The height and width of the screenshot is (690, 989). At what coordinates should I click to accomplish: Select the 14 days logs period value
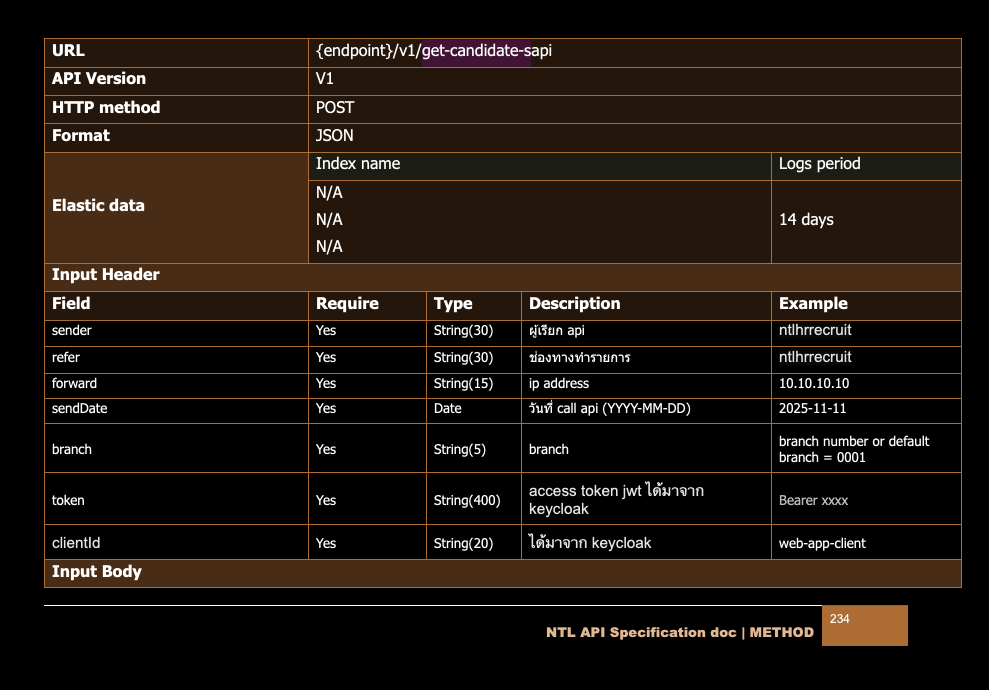806,220
